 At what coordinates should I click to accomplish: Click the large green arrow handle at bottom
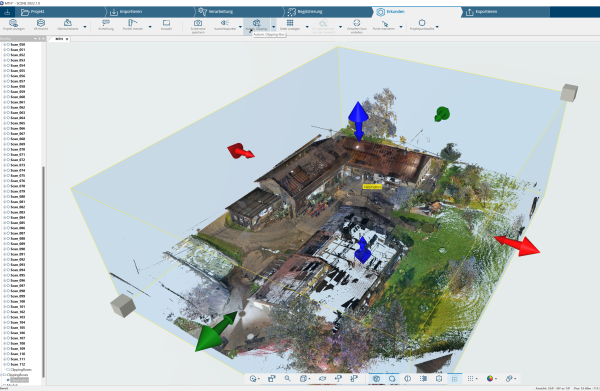(x=215, y=332)
